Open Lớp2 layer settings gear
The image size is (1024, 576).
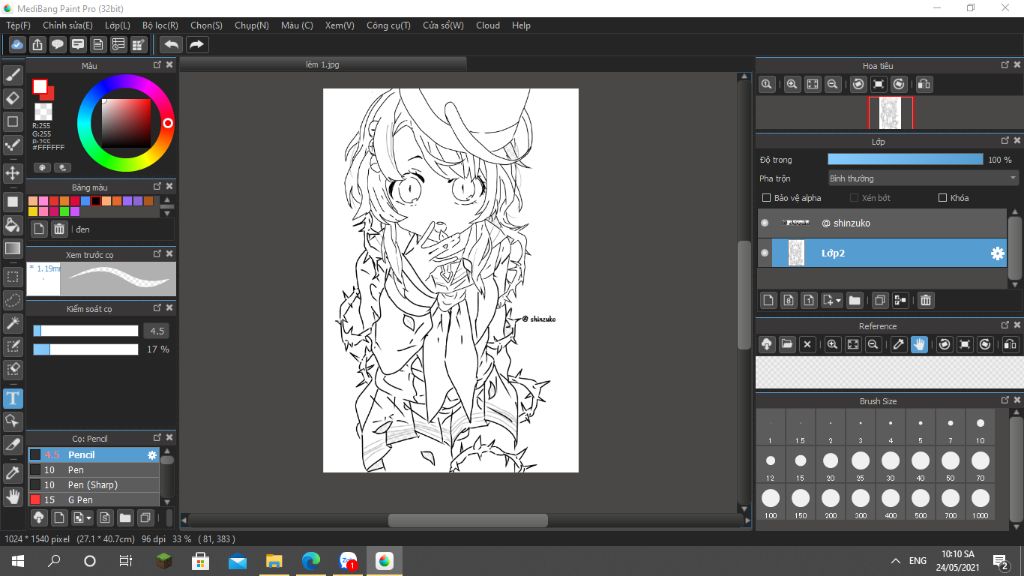997,253
